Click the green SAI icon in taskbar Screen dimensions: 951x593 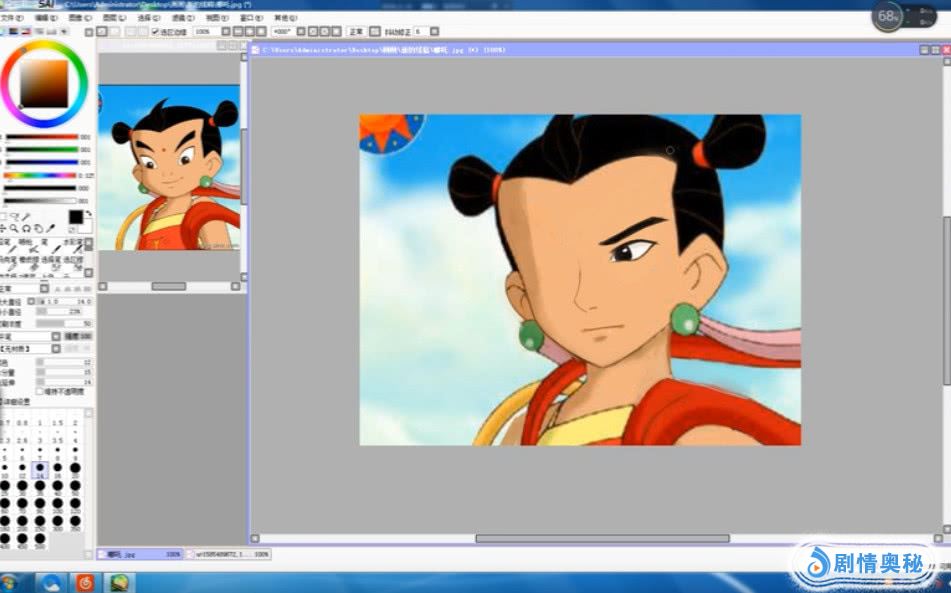[x=121, y=582]
